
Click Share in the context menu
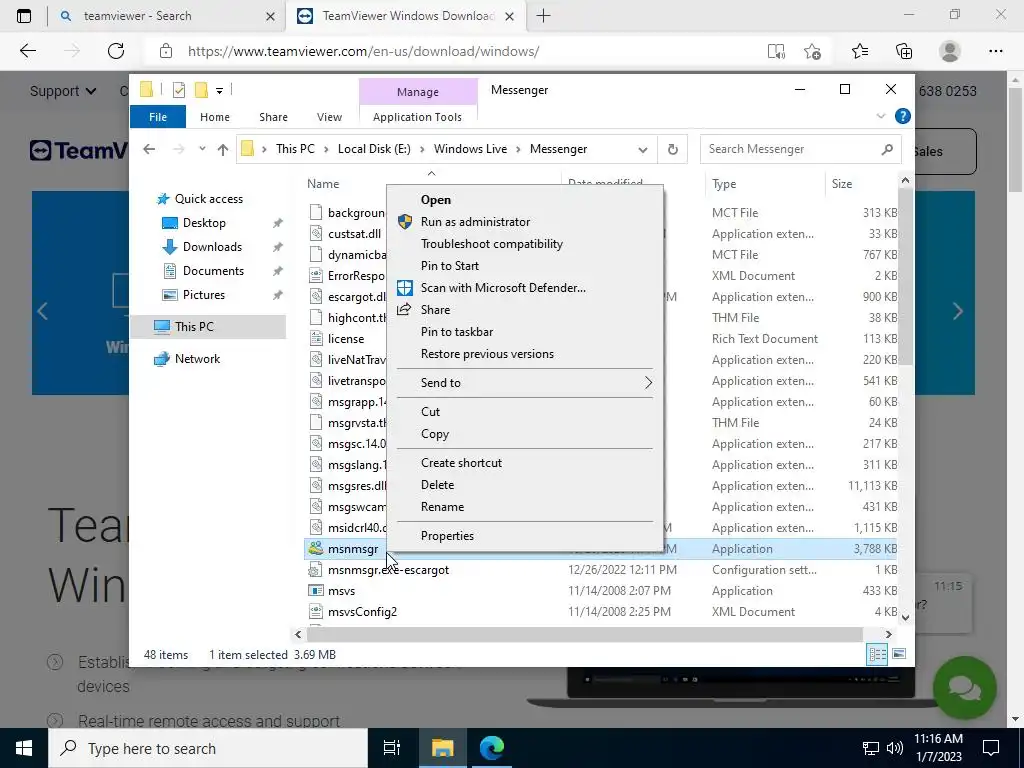pyautogui.click(x=435, y=310)
